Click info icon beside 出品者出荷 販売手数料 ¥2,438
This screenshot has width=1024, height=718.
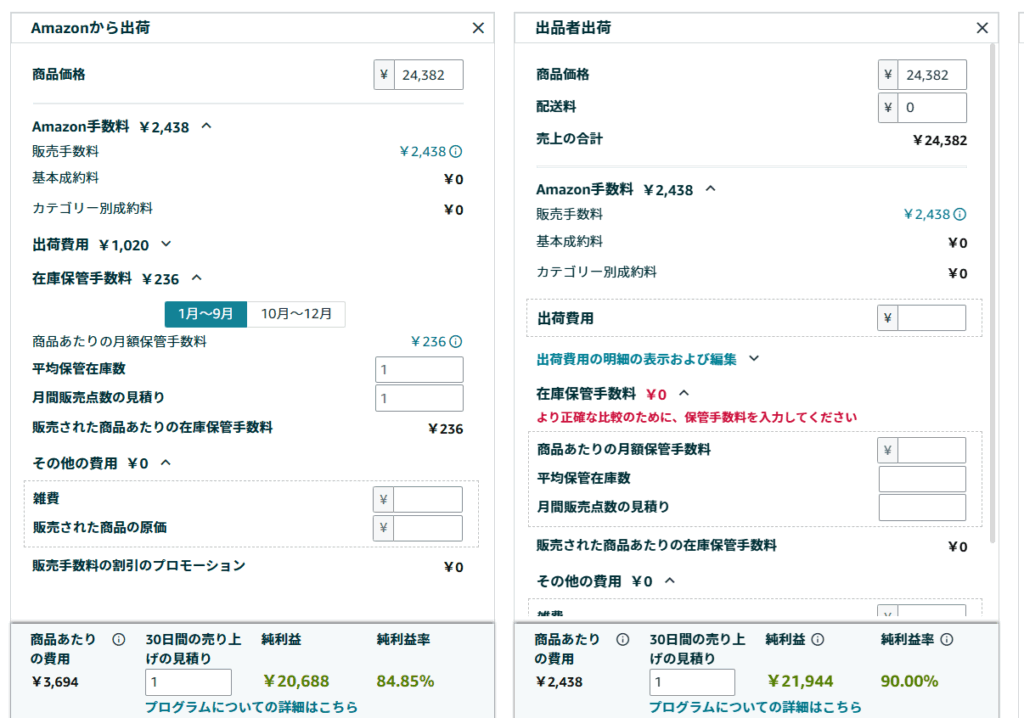pos(960,214)
